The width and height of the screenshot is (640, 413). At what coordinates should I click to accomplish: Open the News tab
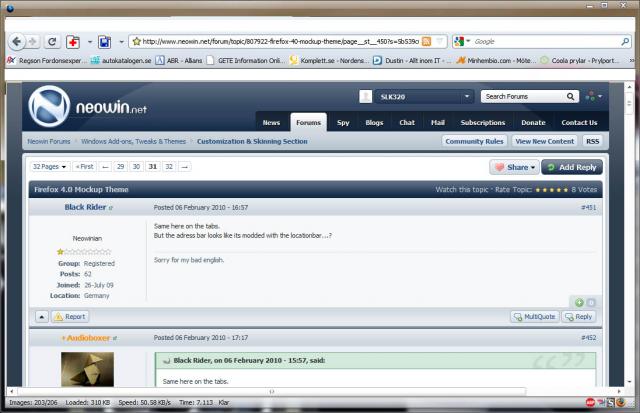coord(271,122)
